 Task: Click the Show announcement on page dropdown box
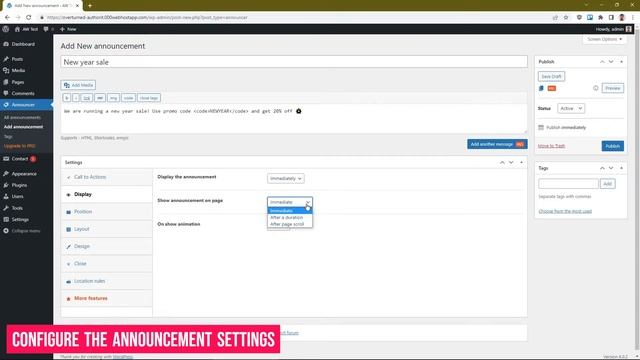tap(290, 202)
